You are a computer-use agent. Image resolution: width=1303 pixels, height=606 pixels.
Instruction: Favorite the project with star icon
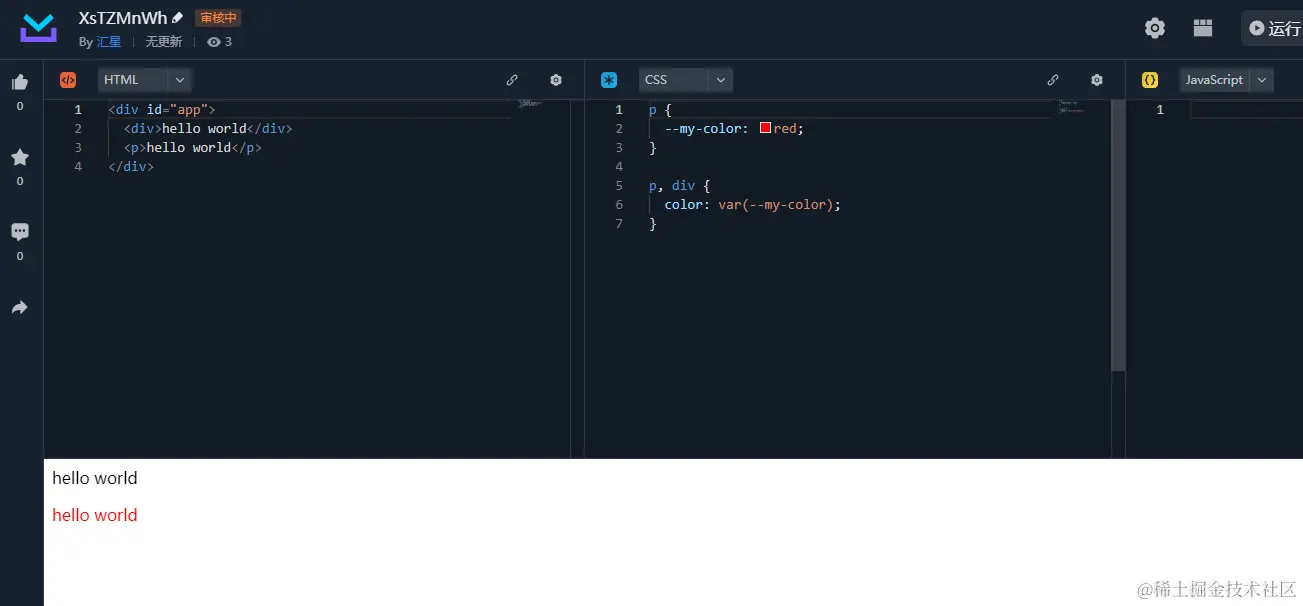click(20, 157)
